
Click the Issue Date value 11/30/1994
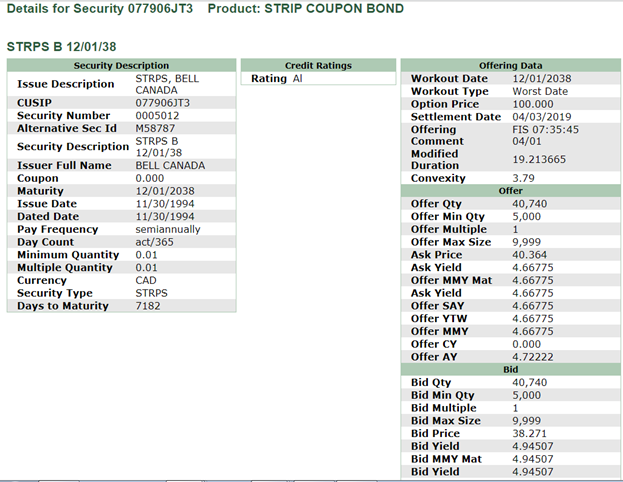165,203
